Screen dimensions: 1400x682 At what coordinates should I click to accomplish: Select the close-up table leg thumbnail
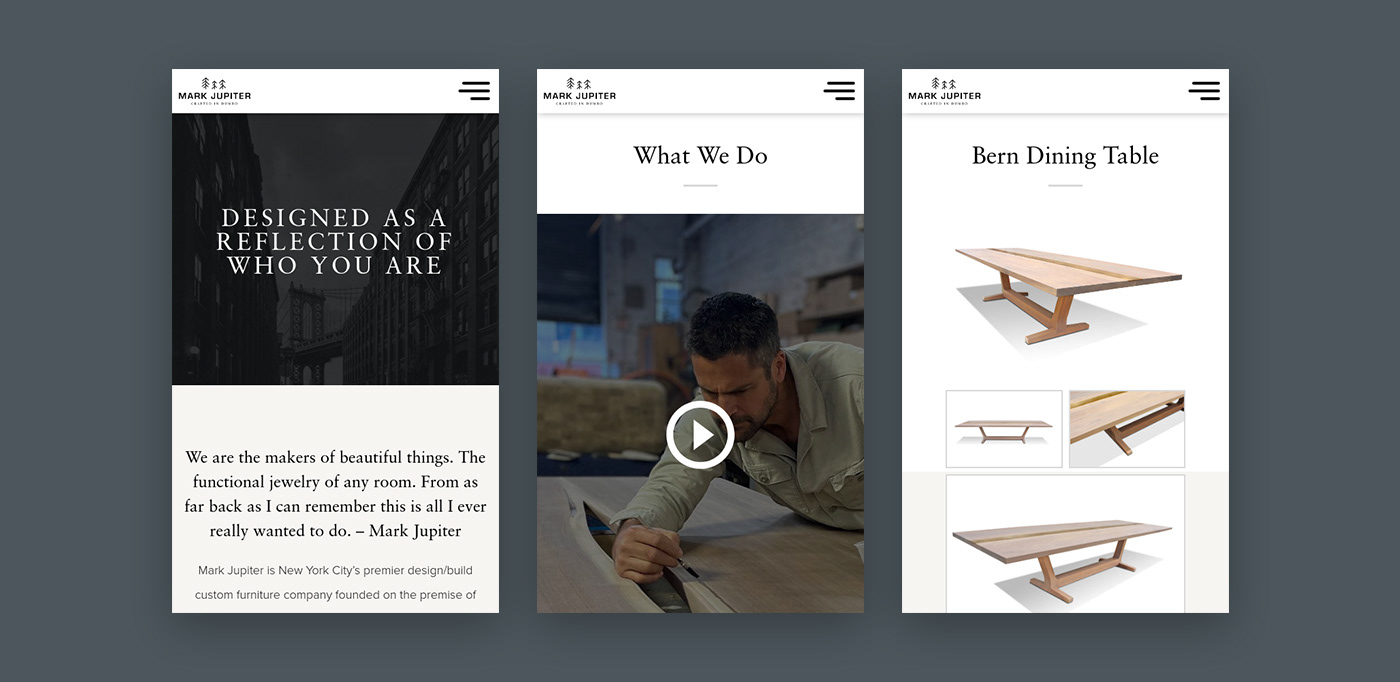tap(1127, 429)
